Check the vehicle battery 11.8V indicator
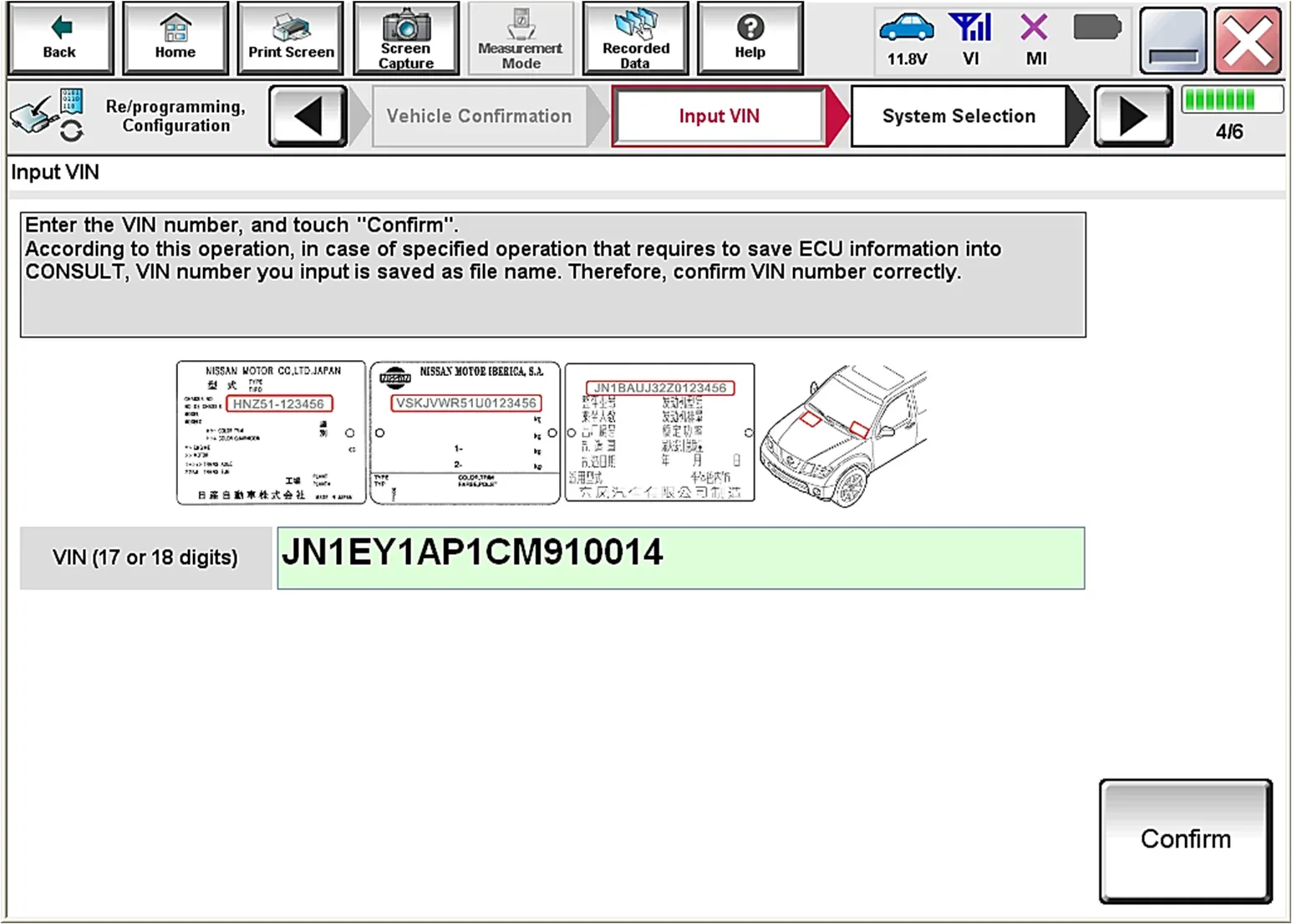This screenshot has width=1292, height=924. click(907, 39)
